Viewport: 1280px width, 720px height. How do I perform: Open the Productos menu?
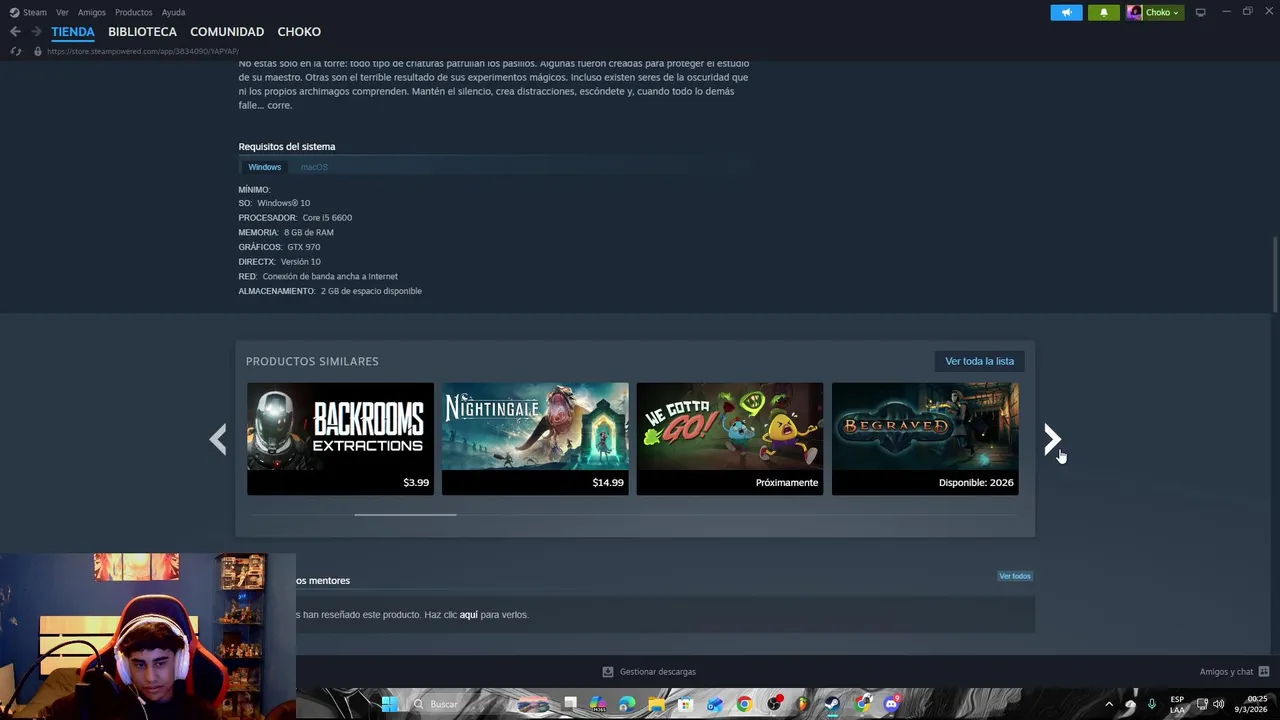tap(133, 12)
